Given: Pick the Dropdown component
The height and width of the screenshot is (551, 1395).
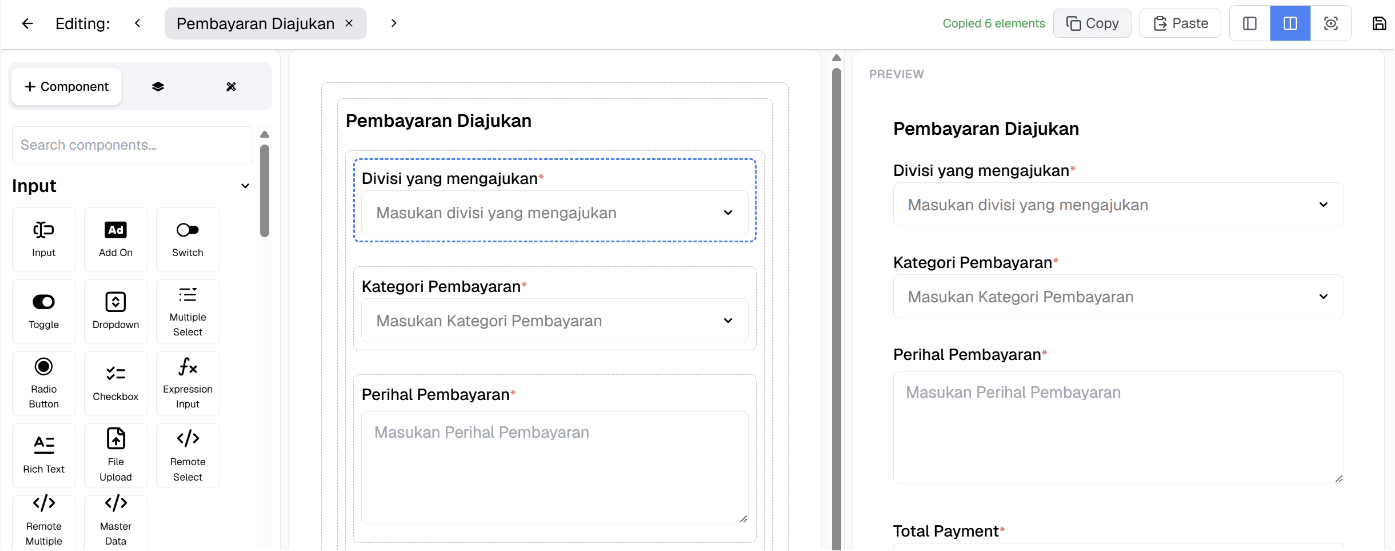Looking at the screenshot, I should pos(116,311).
